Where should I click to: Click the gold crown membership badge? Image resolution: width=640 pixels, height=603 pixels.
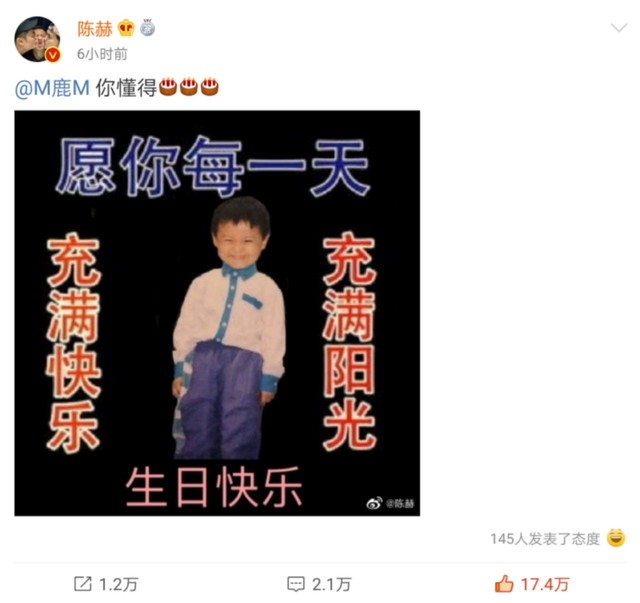tap(126, 29)
